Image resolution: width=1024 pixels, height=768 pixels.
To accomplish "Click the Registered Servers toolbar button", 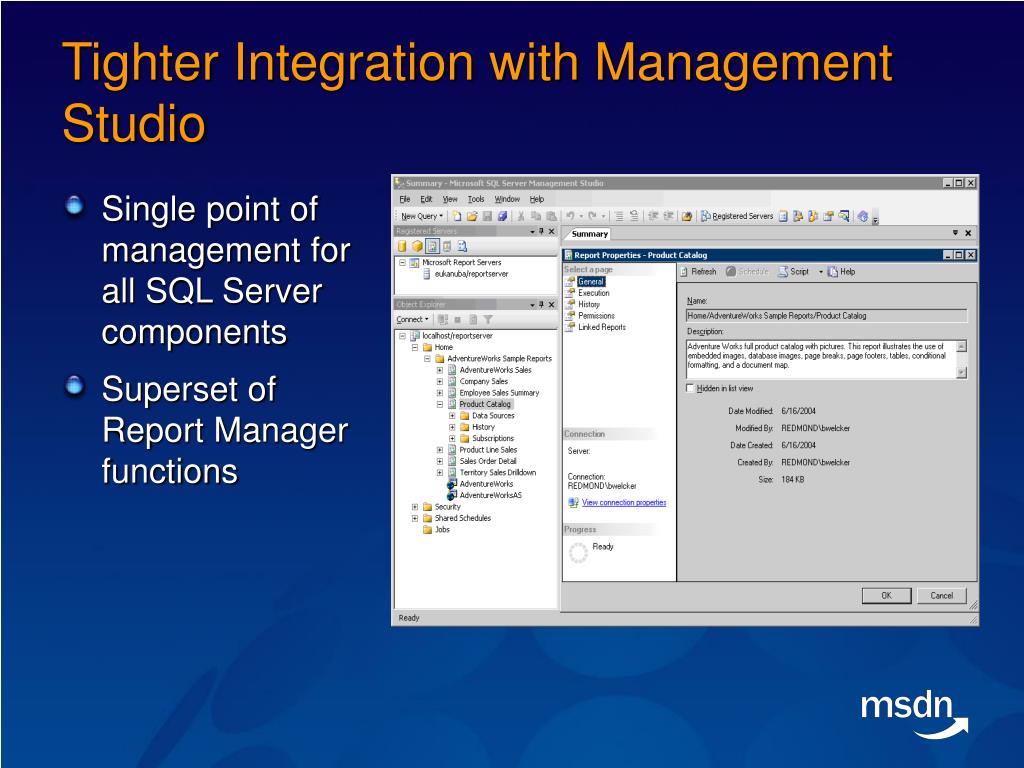I will point(737,216).
